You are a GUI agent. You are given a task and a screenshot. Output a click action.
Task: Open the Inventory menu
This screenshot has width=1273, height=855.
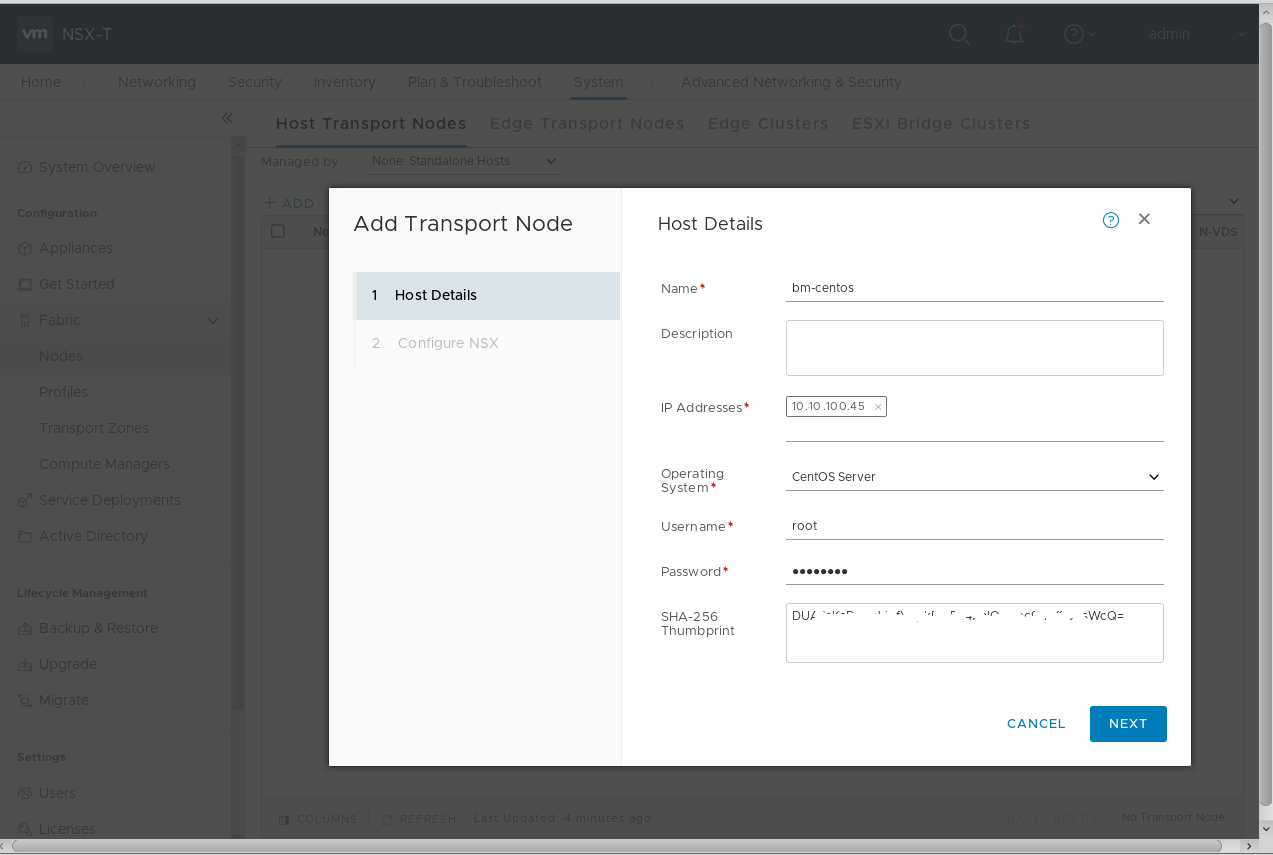click(345, 82)
